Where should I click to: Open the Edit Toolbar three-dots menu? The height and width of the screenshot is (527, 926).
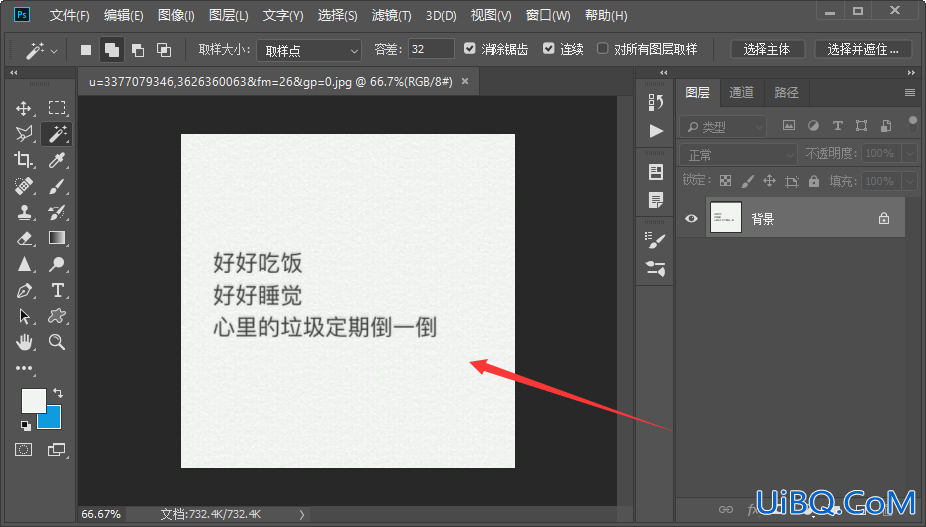(x=24, y=368)
